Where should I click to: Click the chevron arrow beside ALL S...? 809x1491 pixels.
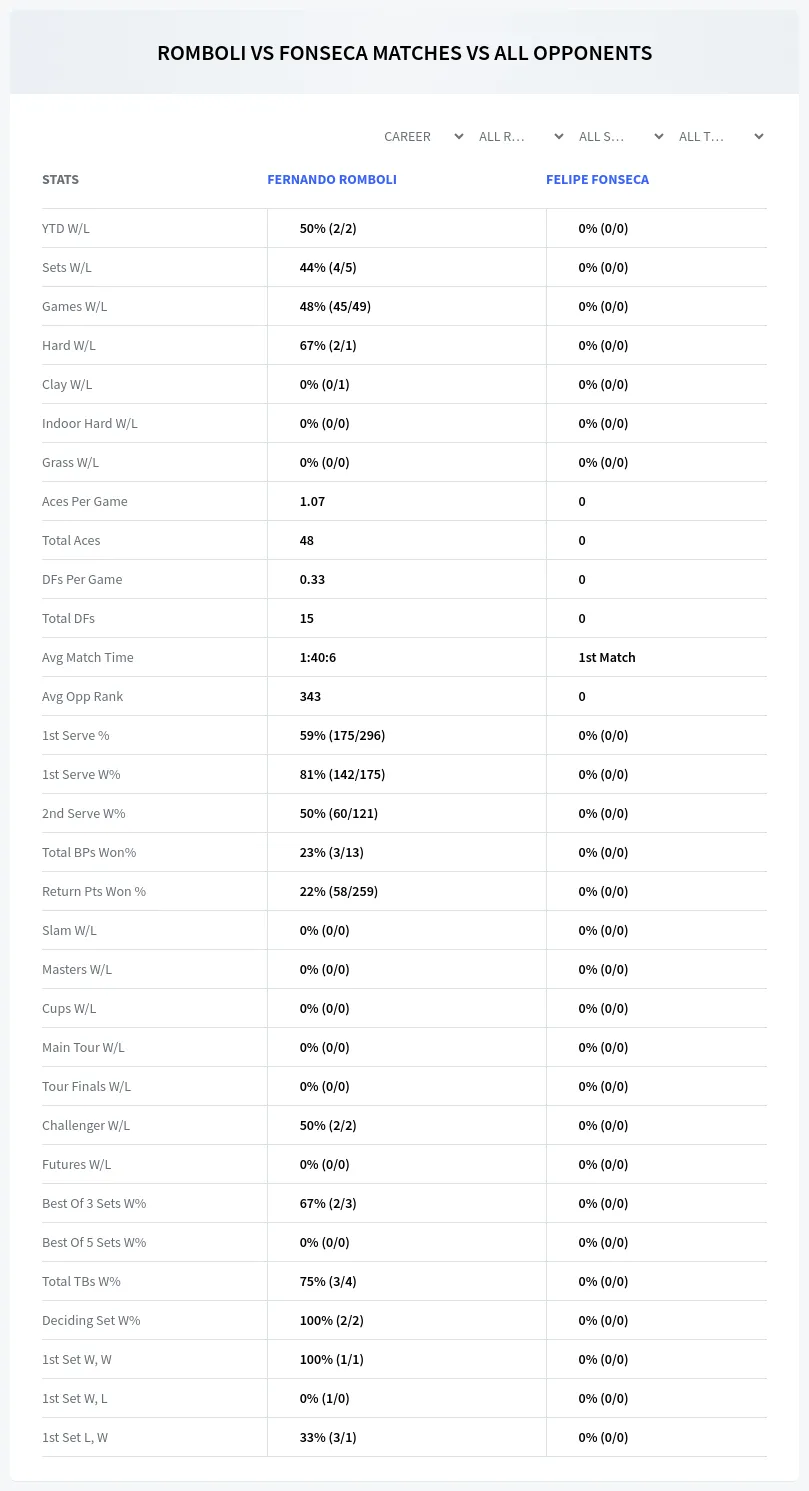pos(659,136)
